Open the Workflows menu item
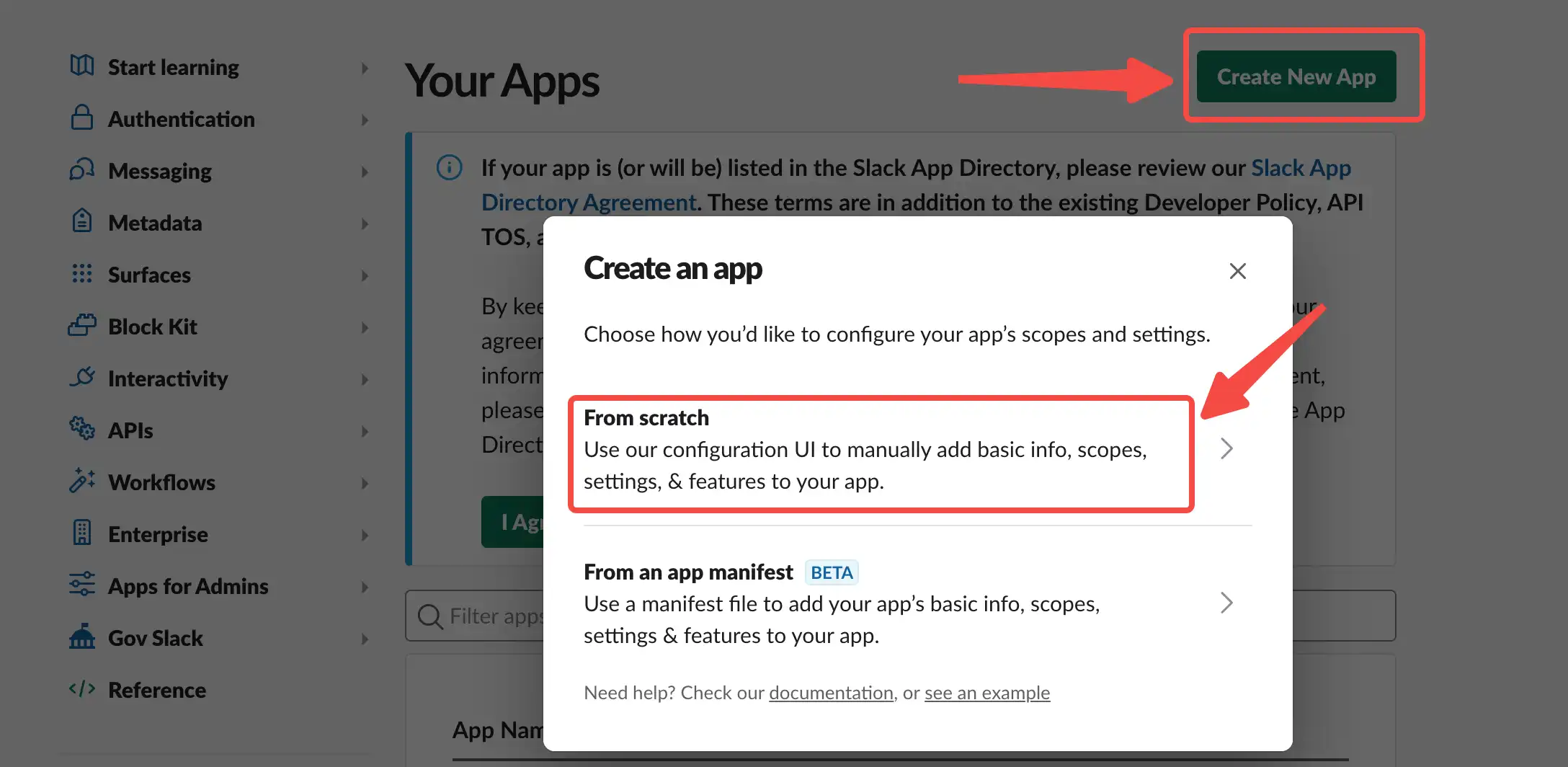This screenshot has height=767, width=1568. (161, 483)
